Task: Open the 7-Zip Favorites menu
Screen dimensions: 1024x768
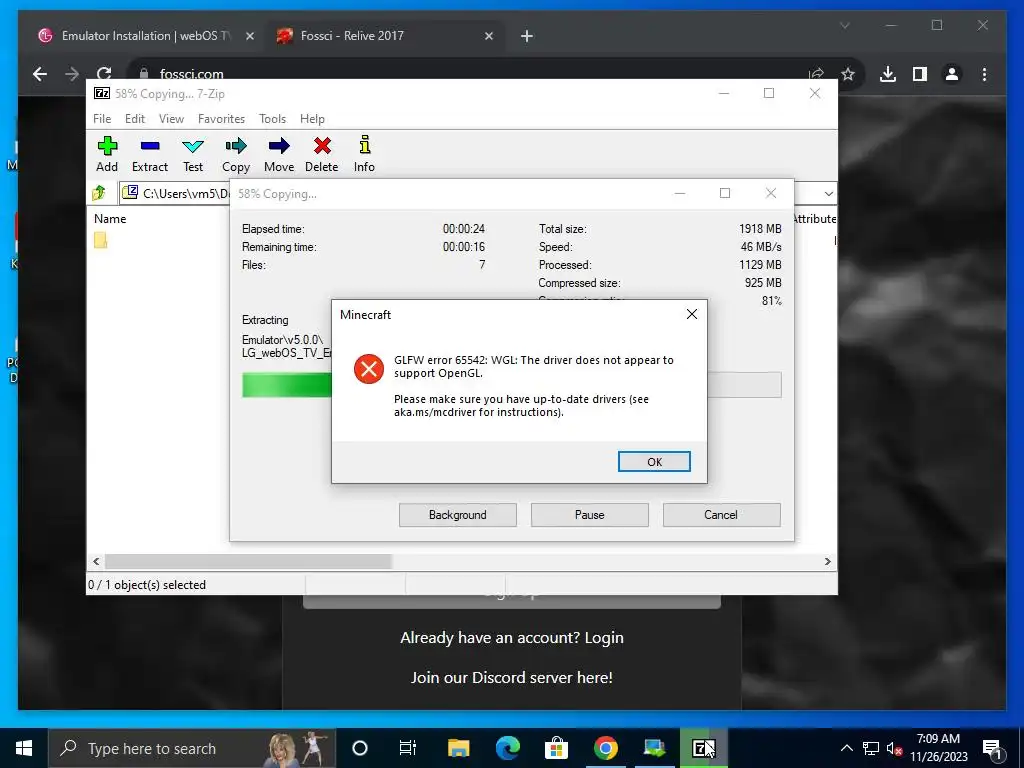Action: click(x=221, y=119)
